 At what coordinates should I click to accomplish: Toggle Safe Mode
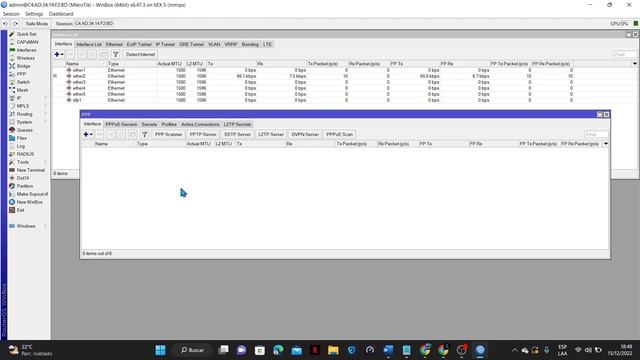pyautogui.click(x=36, y=24)
